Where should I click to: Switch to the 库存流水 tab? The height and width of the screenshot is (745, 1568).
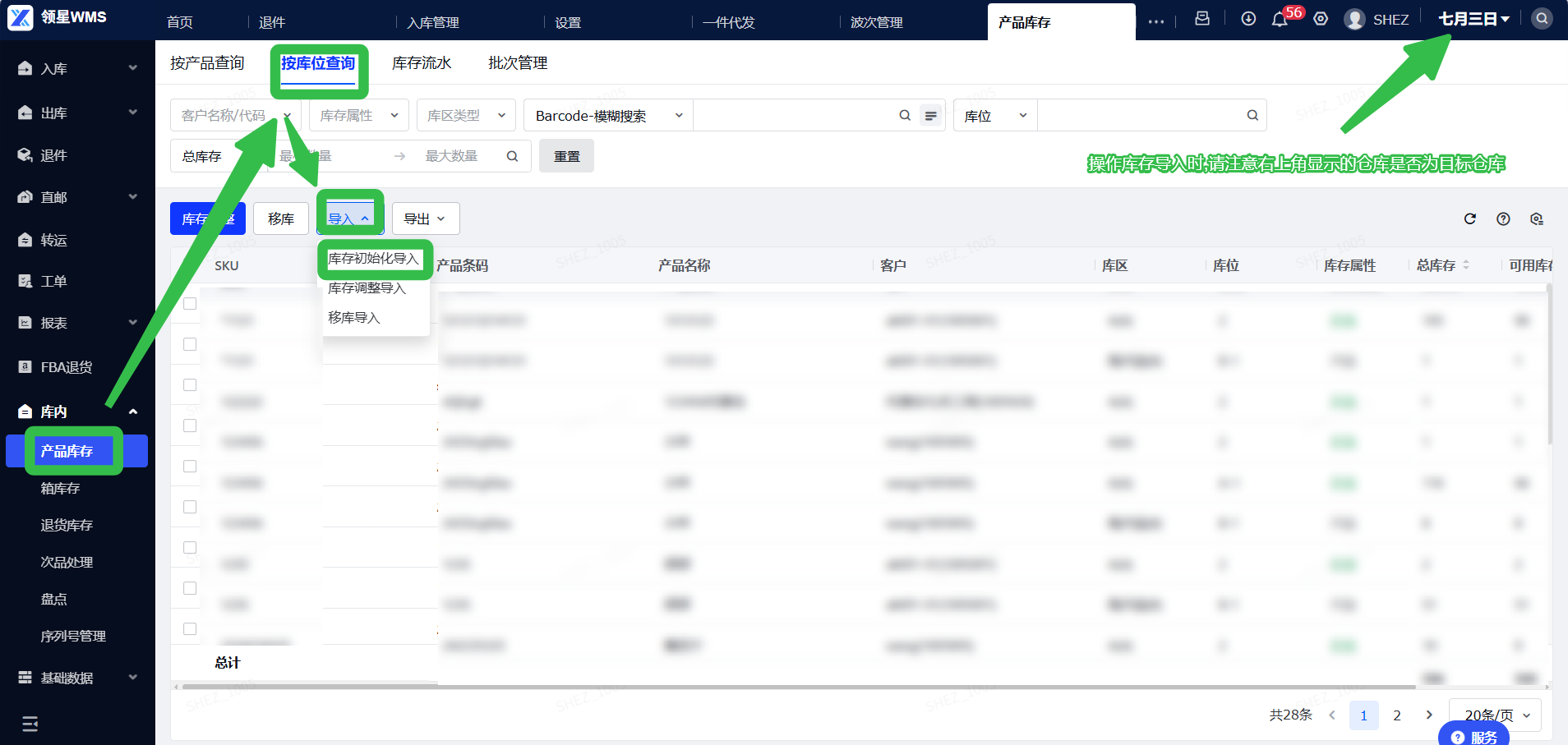click(422, 63)
